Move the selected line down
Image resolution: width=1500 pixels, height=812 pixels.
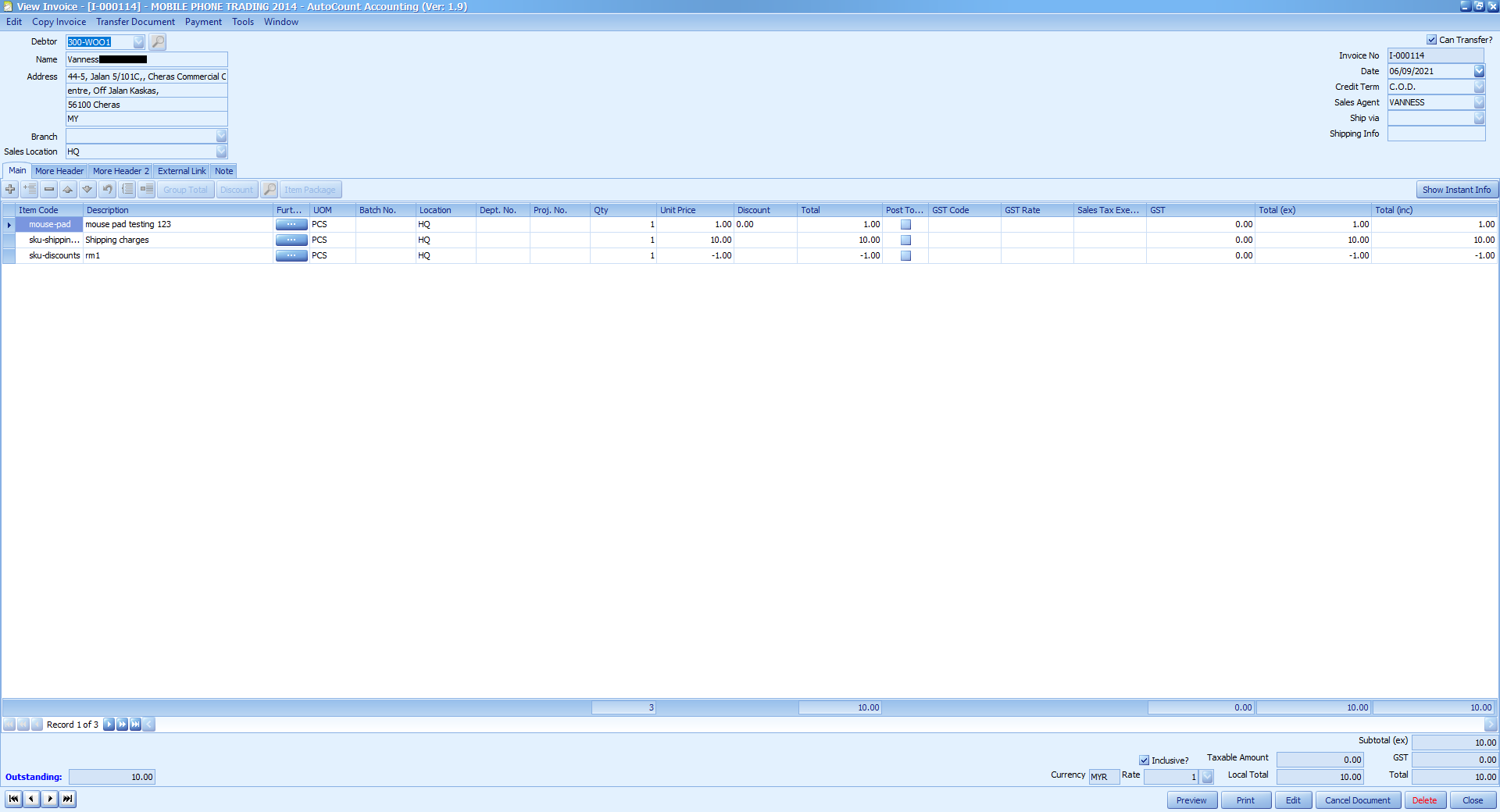point(87,189)
